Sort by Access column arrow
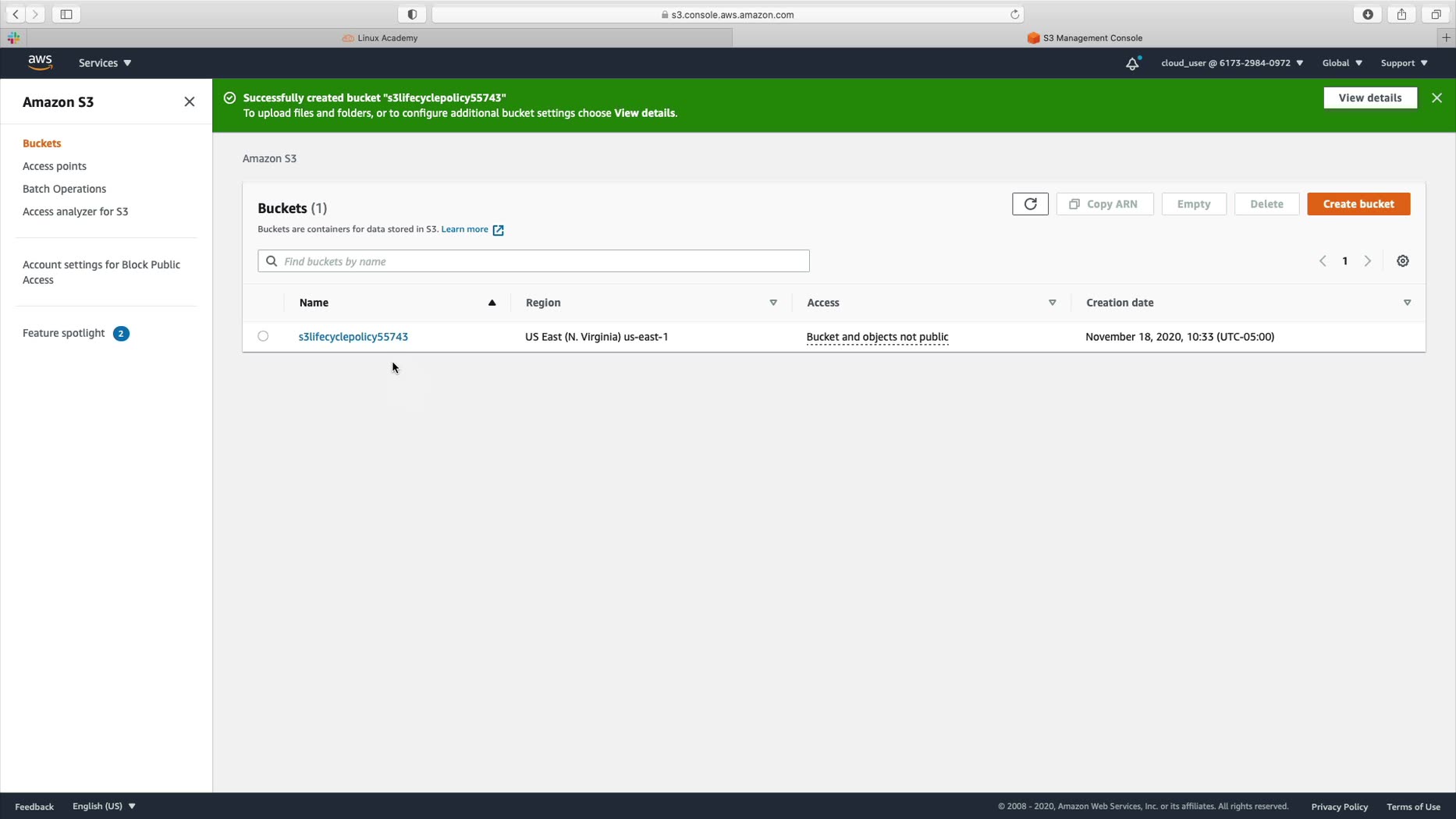 (x=1052, y=303)
